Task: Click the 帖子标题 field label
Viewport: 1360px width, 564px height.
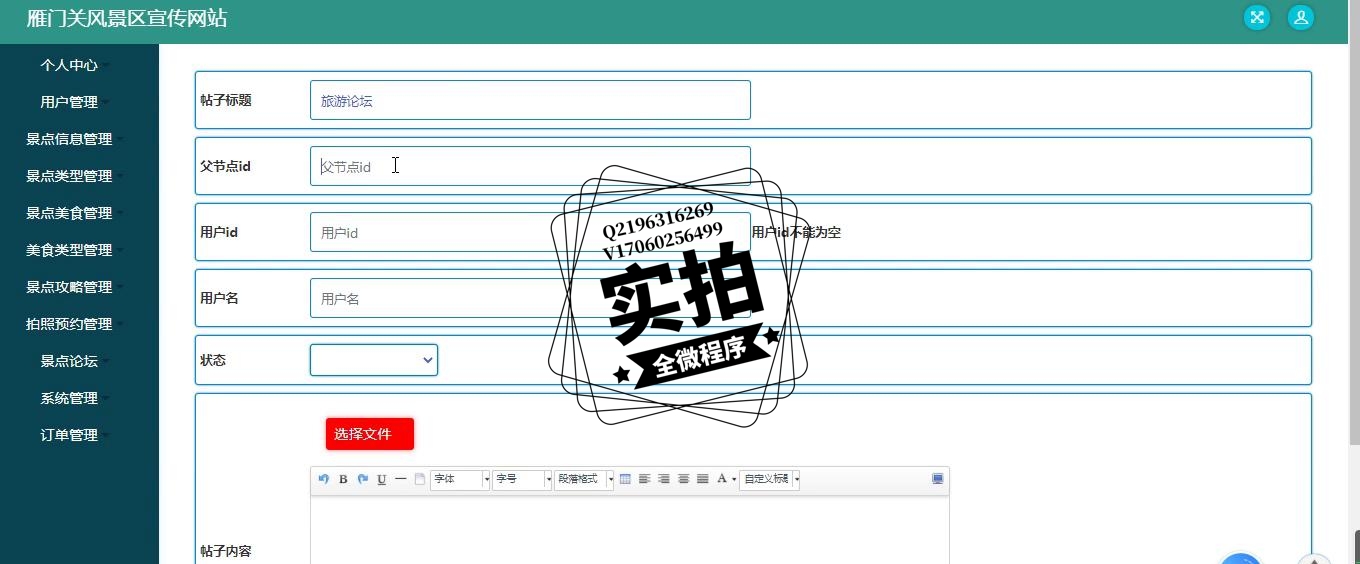Action: coord(226,100)
